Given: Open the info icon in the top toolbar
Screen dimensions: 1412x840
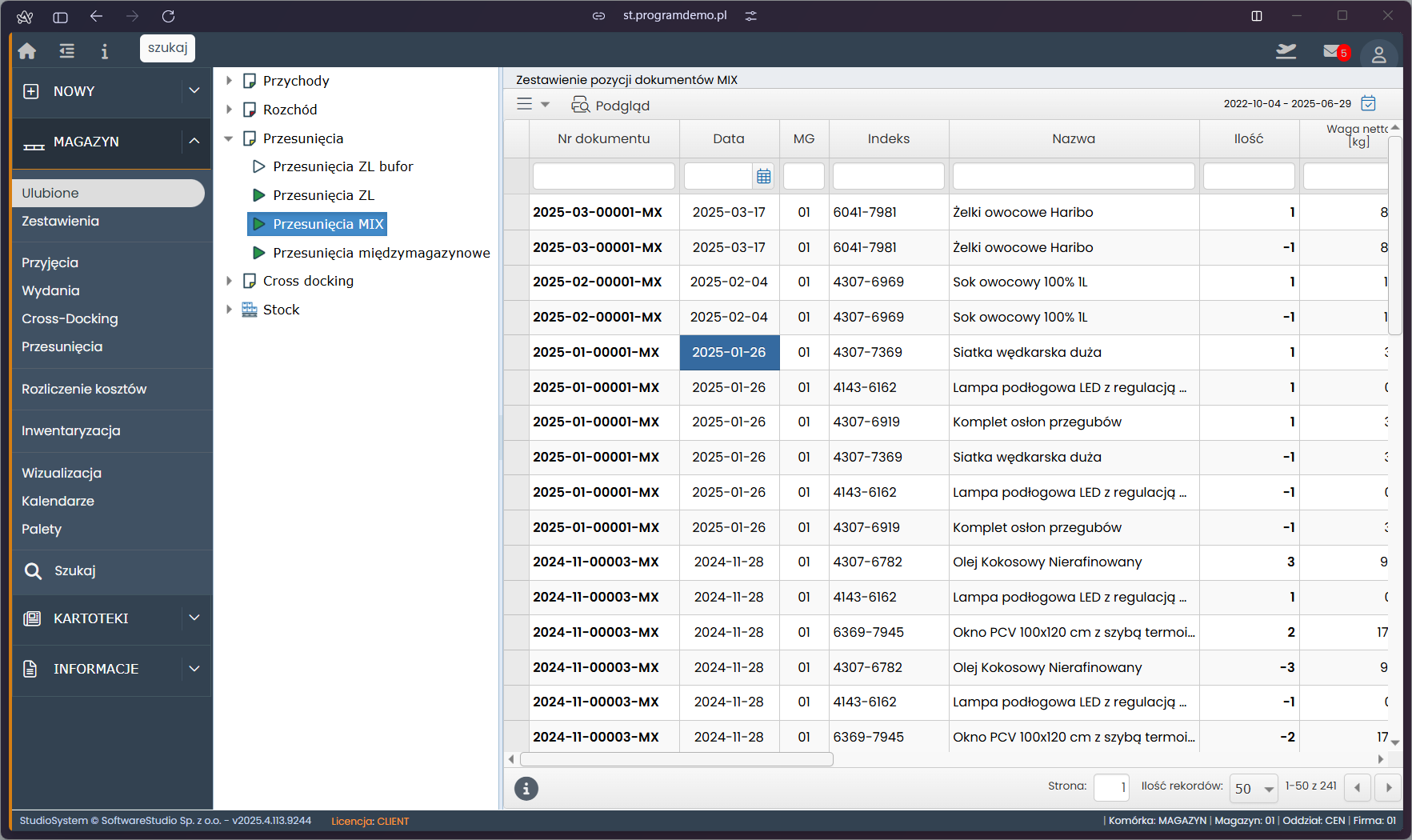Looking at the screenshot, I should tap(104, 51).
